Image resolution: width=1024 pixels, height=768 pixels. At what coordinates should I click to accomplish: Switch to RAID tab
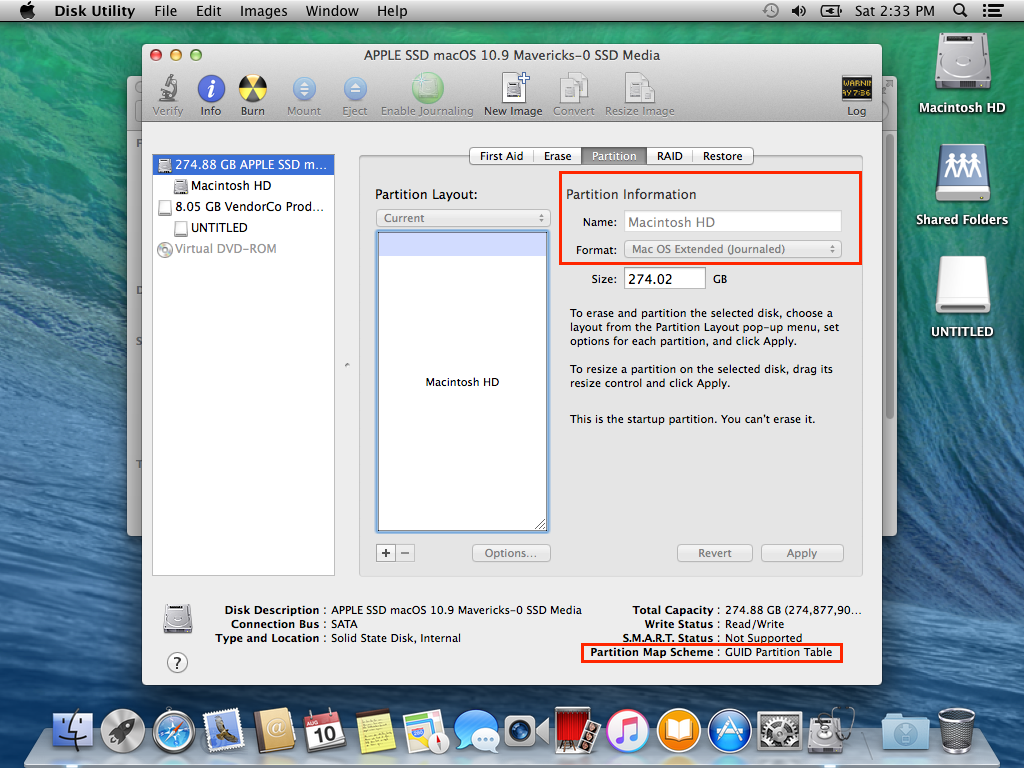pos(669,156)
